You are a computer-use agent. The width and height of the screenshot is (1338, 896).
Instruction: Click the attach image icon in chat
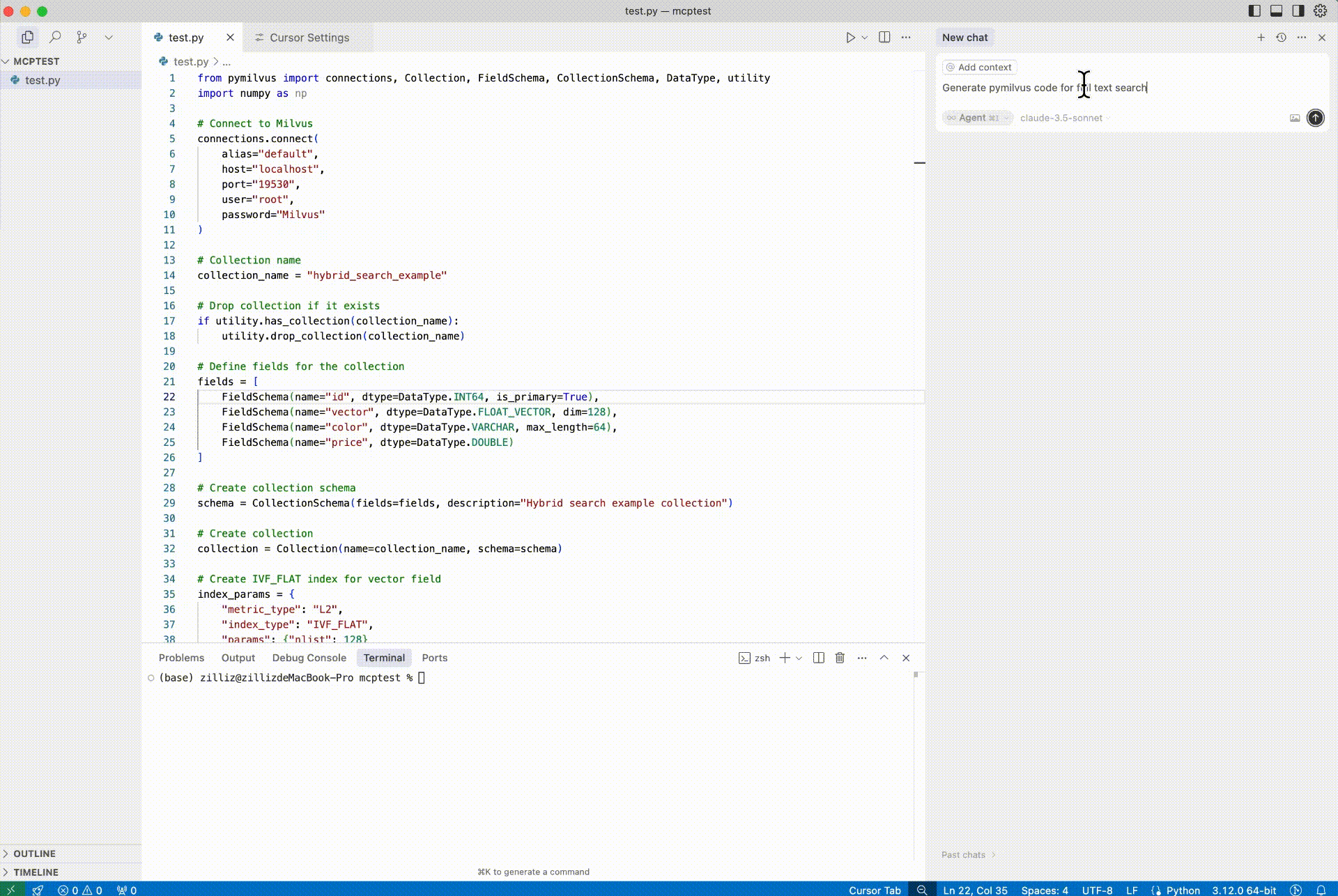coord(1294,118)
